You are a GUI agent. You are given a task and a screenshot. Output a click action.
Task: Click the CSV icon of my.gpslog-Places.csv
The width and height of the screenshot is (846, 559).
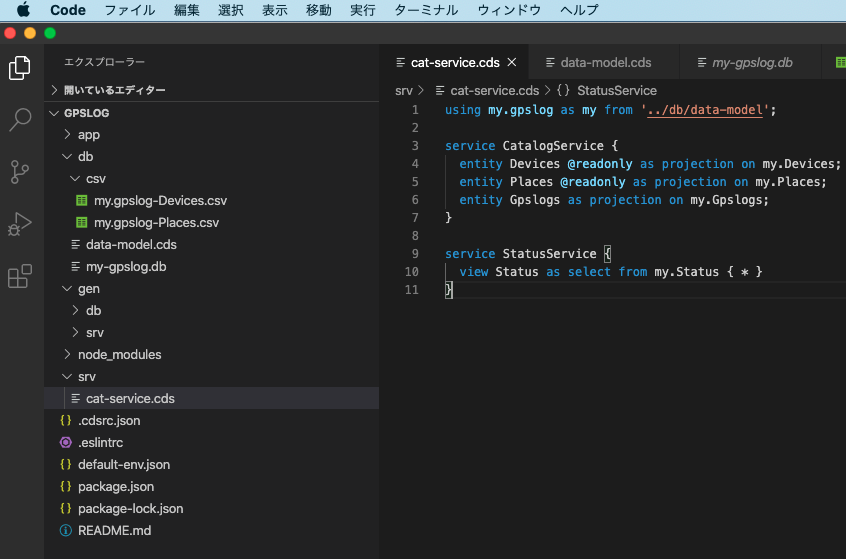click(x=81, y=222)
